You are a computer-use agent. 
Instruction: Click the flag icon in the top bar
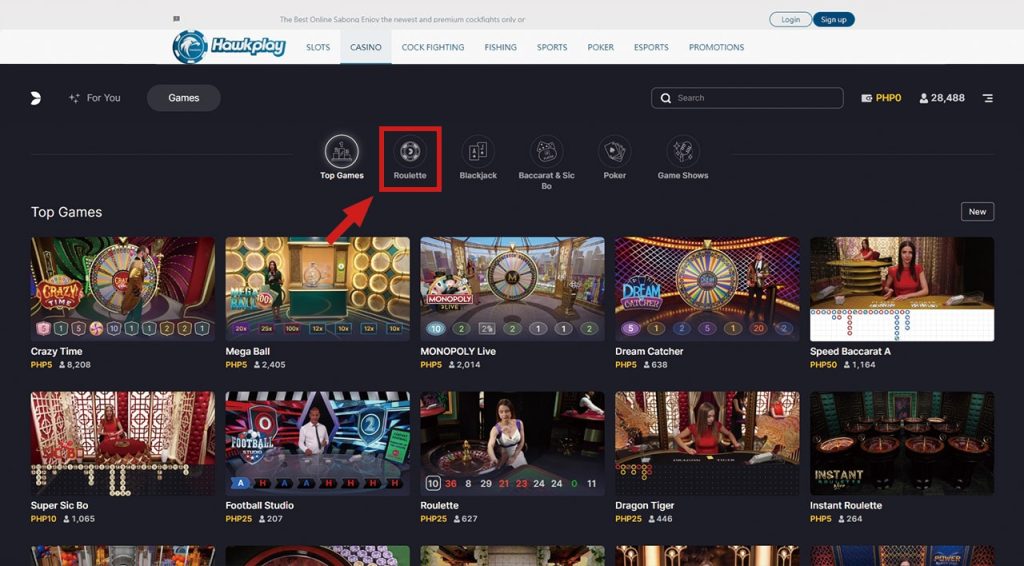coord(176,19)
